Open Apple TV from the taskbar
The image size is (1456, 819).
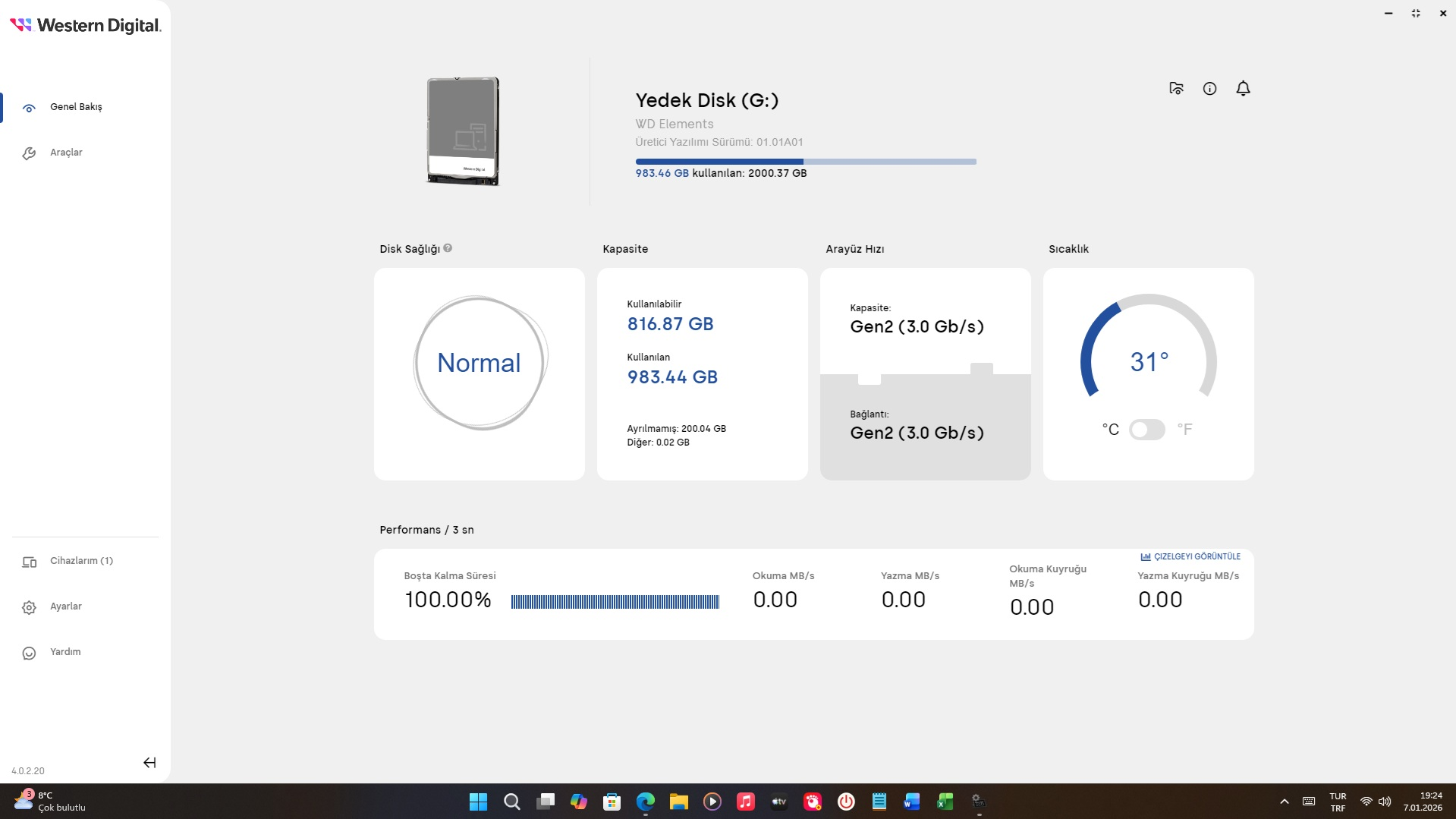pyautogui.click(x=778, y=802)
